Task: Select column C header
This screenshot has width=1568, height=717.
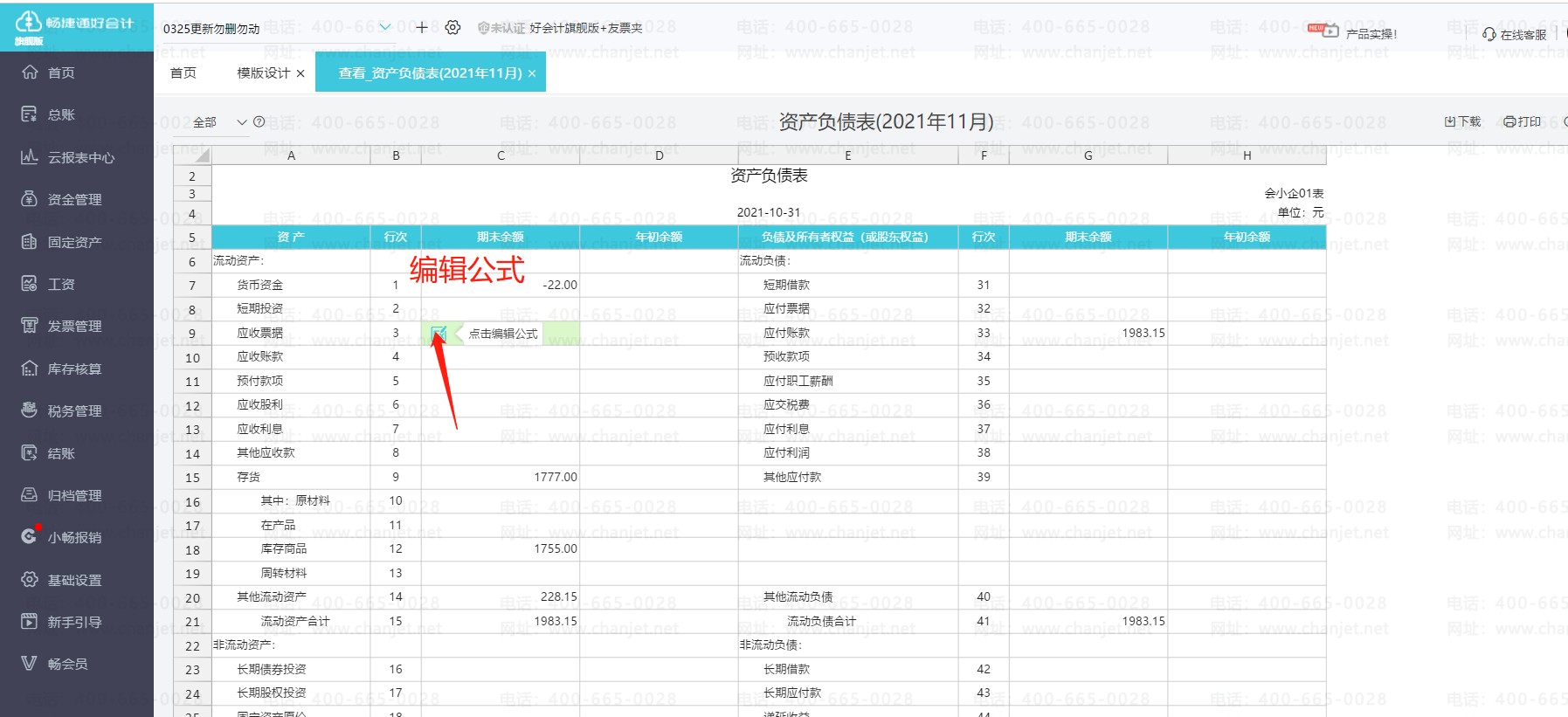Action: [x=501, y=155]
